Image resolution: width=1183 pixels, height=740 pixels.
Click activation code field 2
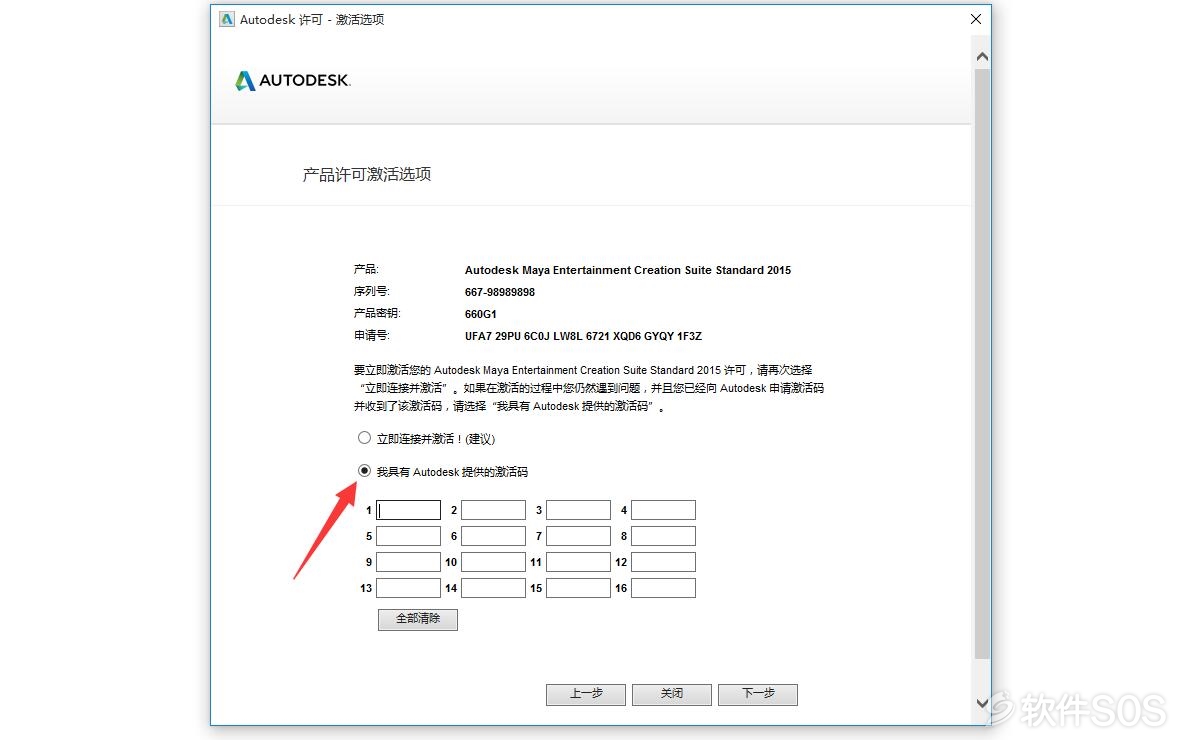[493, 510]
